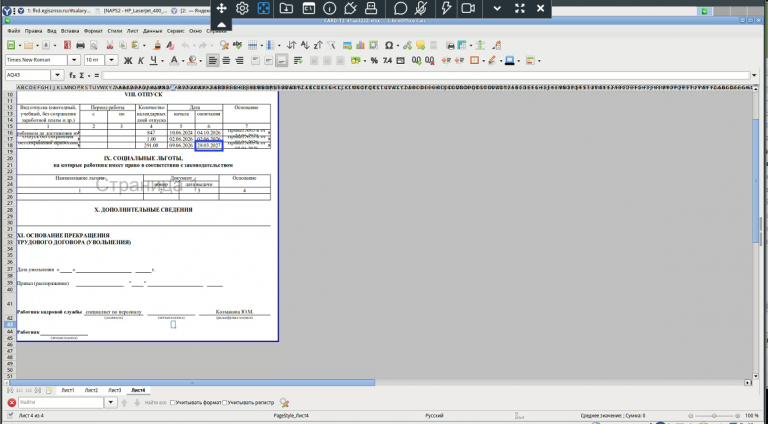Click the Cut scissors icon
768x424 pixels.
(x=110, y=45)
